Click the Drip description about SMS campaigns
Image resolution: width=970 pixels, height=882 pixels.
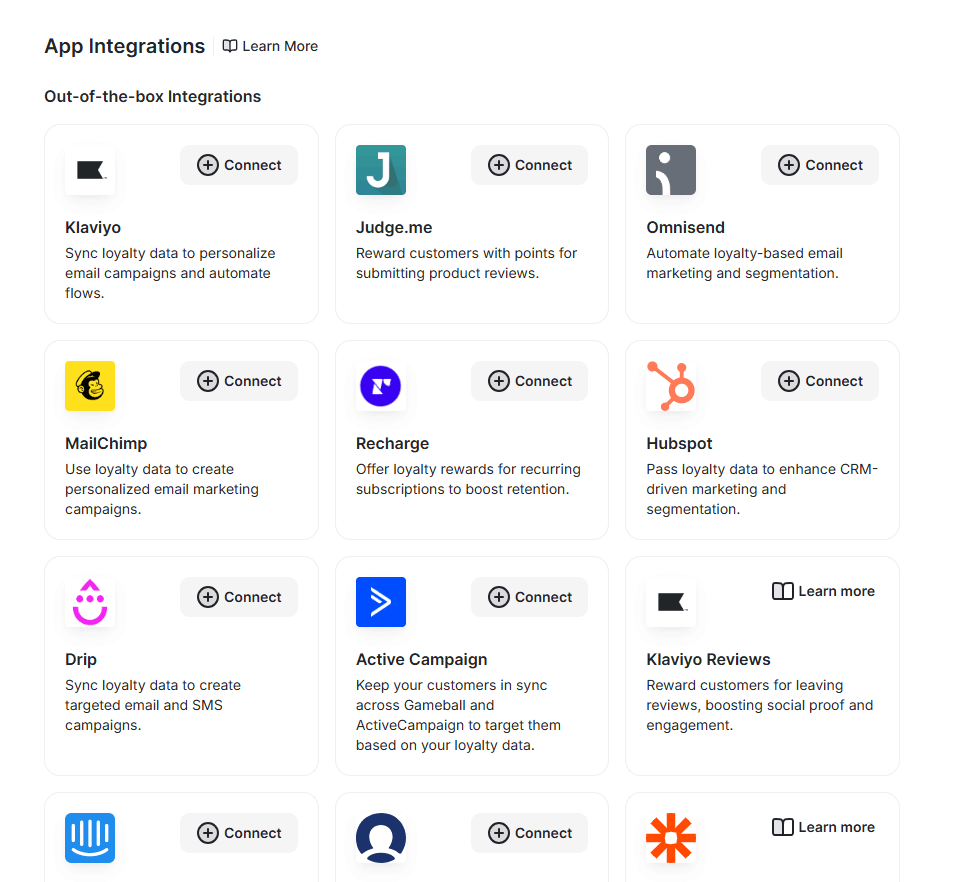pyautogui.click(x=153, y=705)
